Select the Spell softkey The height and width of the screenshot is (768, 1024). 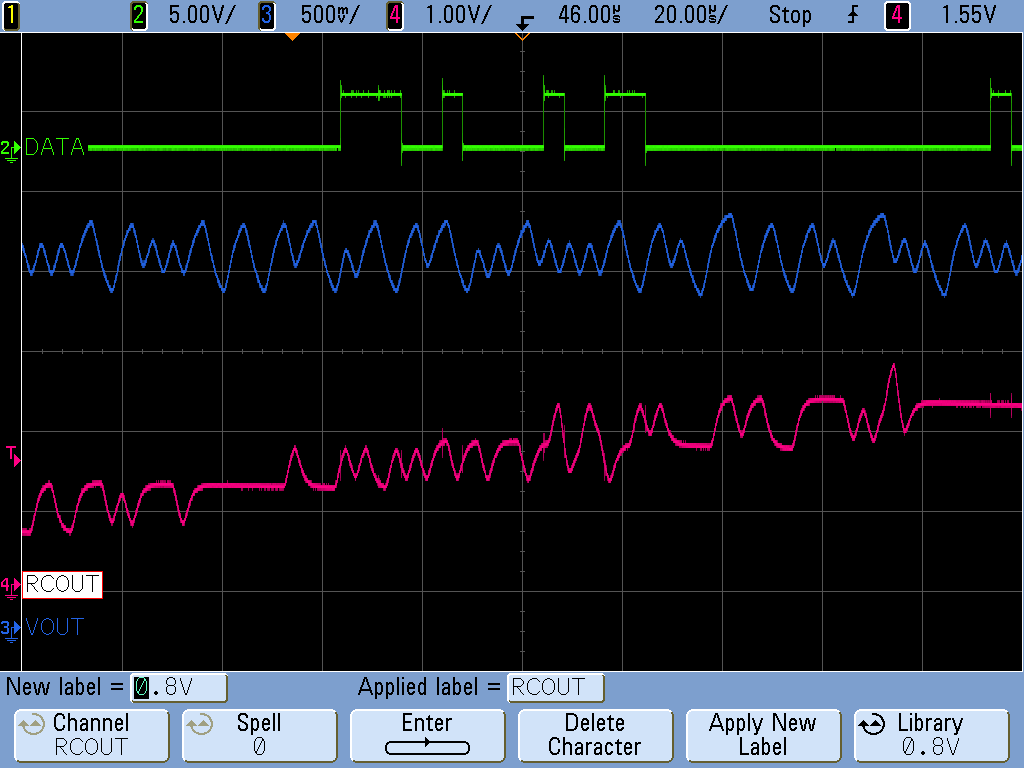tap(259, 735)
